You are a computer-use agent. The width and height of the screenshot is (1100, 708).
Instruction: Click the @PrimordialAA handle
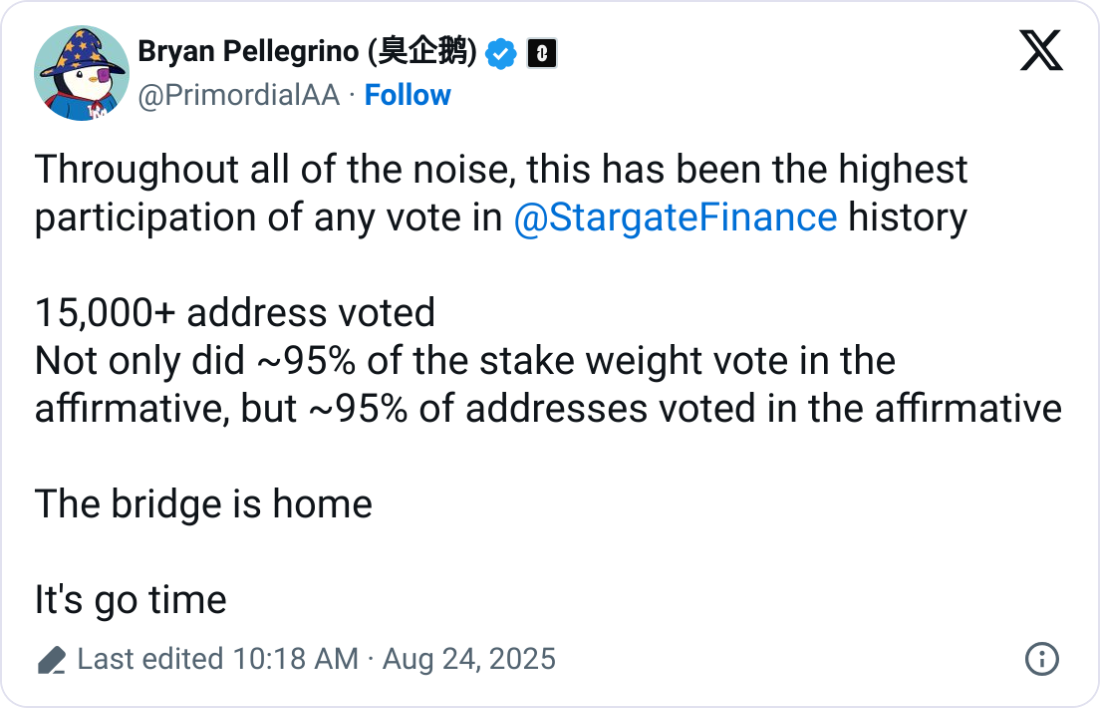238,95
